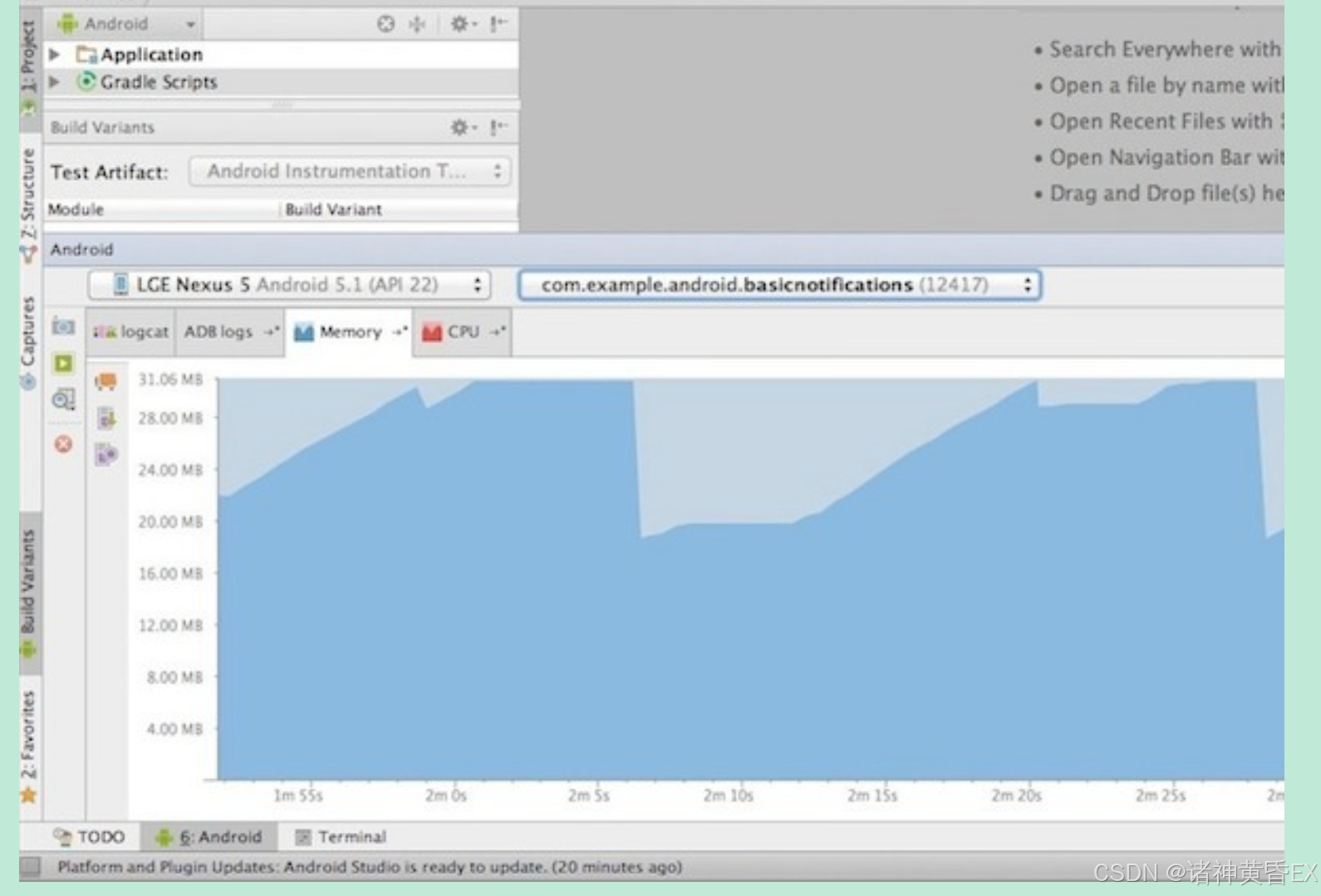
Task: Click the 'Test Artifact:' label
Action: coord(109,172)
